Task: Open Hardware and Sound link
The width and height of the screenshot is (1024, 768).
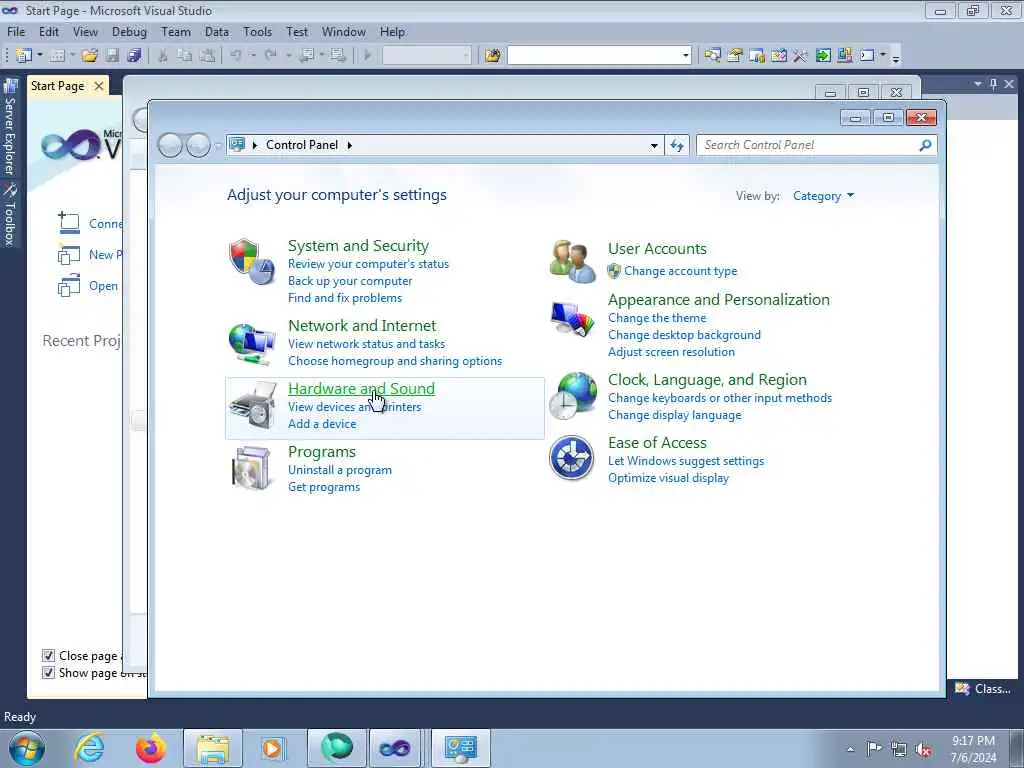Action: pos(361,389)
